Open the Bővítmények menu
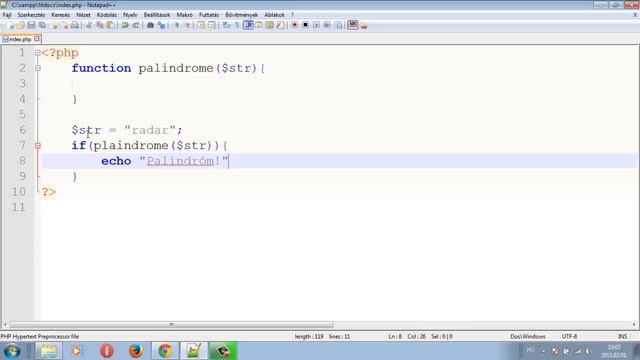640x360 pixels. 241,15
